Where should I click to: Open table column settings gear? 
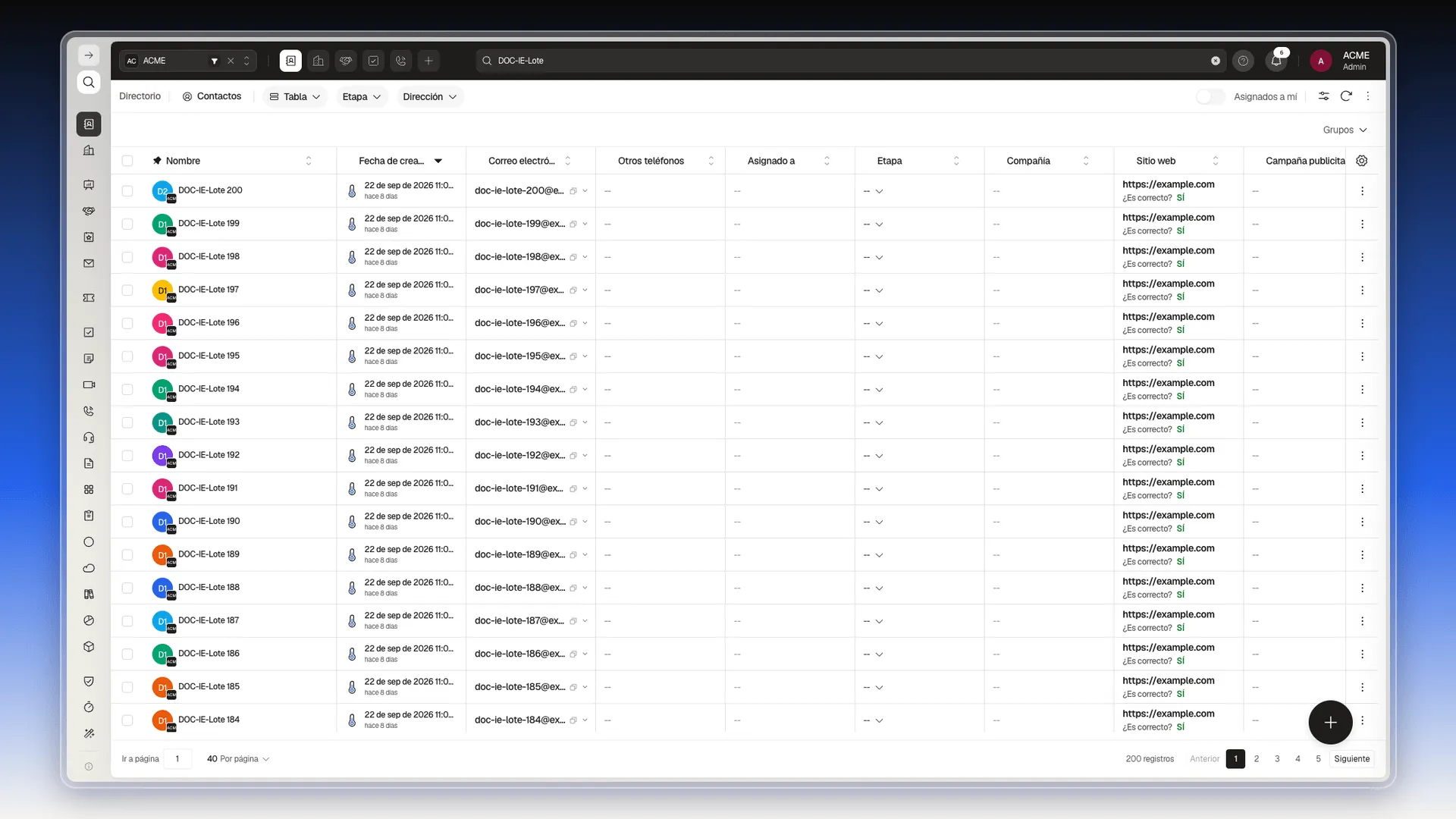pos(1362,161)
